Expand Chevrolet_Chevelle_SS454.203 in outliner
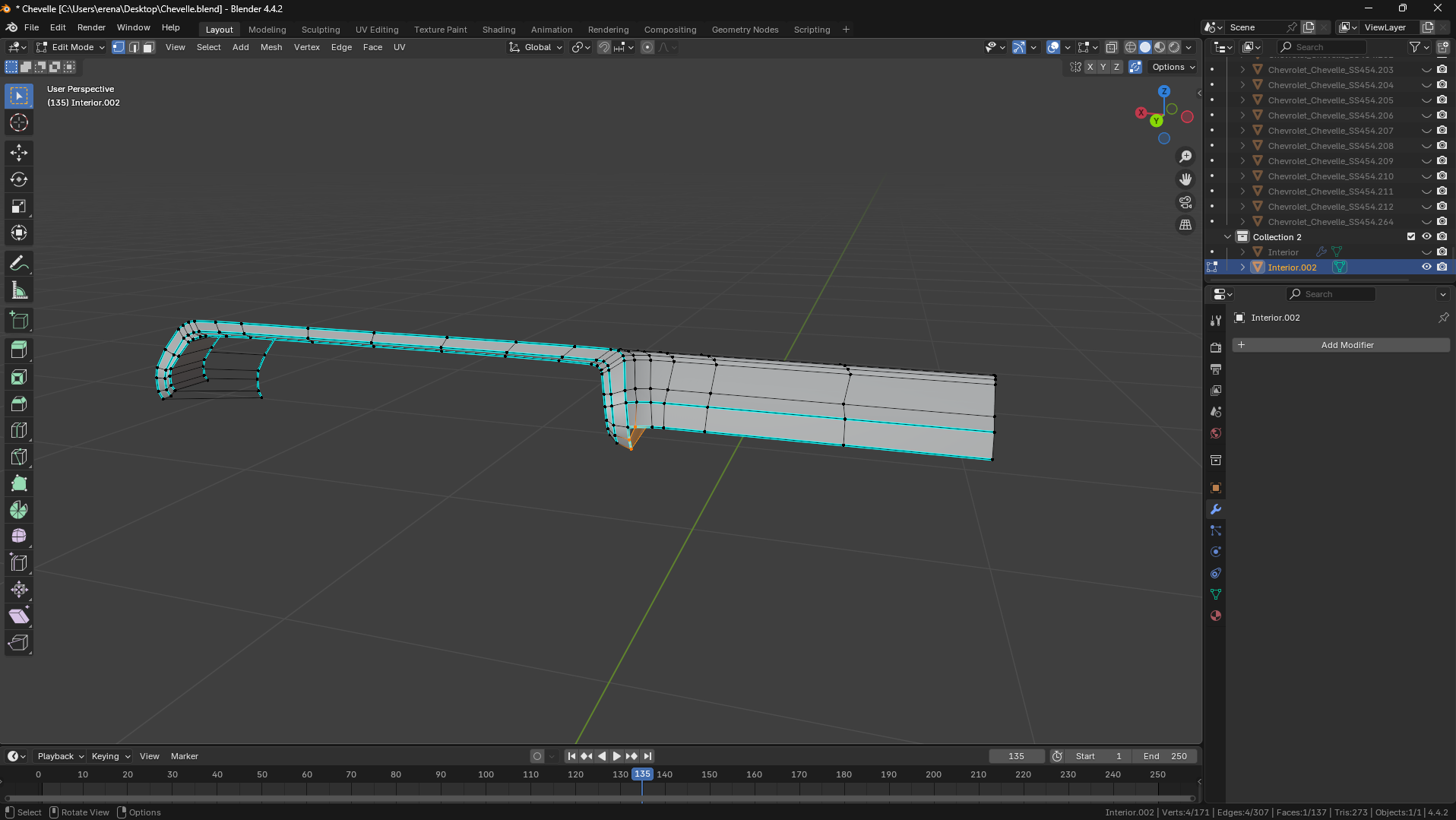 pos(1242,70)
